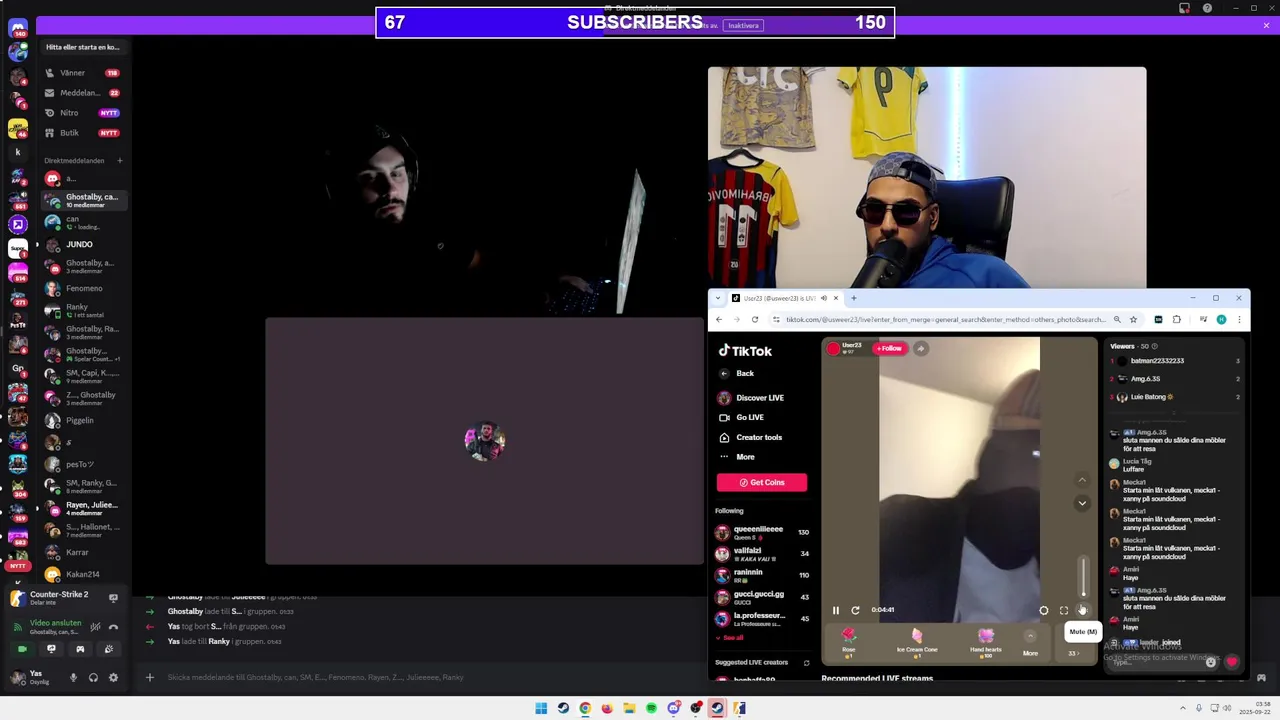Open Karrar direct message

pyautogui.click(x=82, y=552)
